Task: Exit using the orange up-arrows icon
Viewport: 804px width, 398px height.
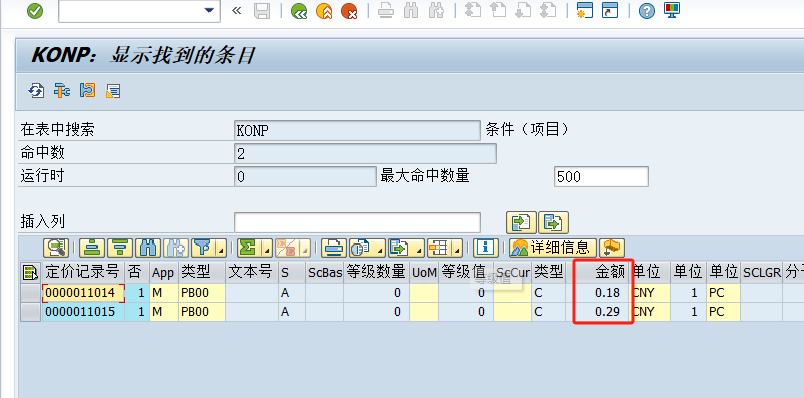Action: tap(324, 11)
